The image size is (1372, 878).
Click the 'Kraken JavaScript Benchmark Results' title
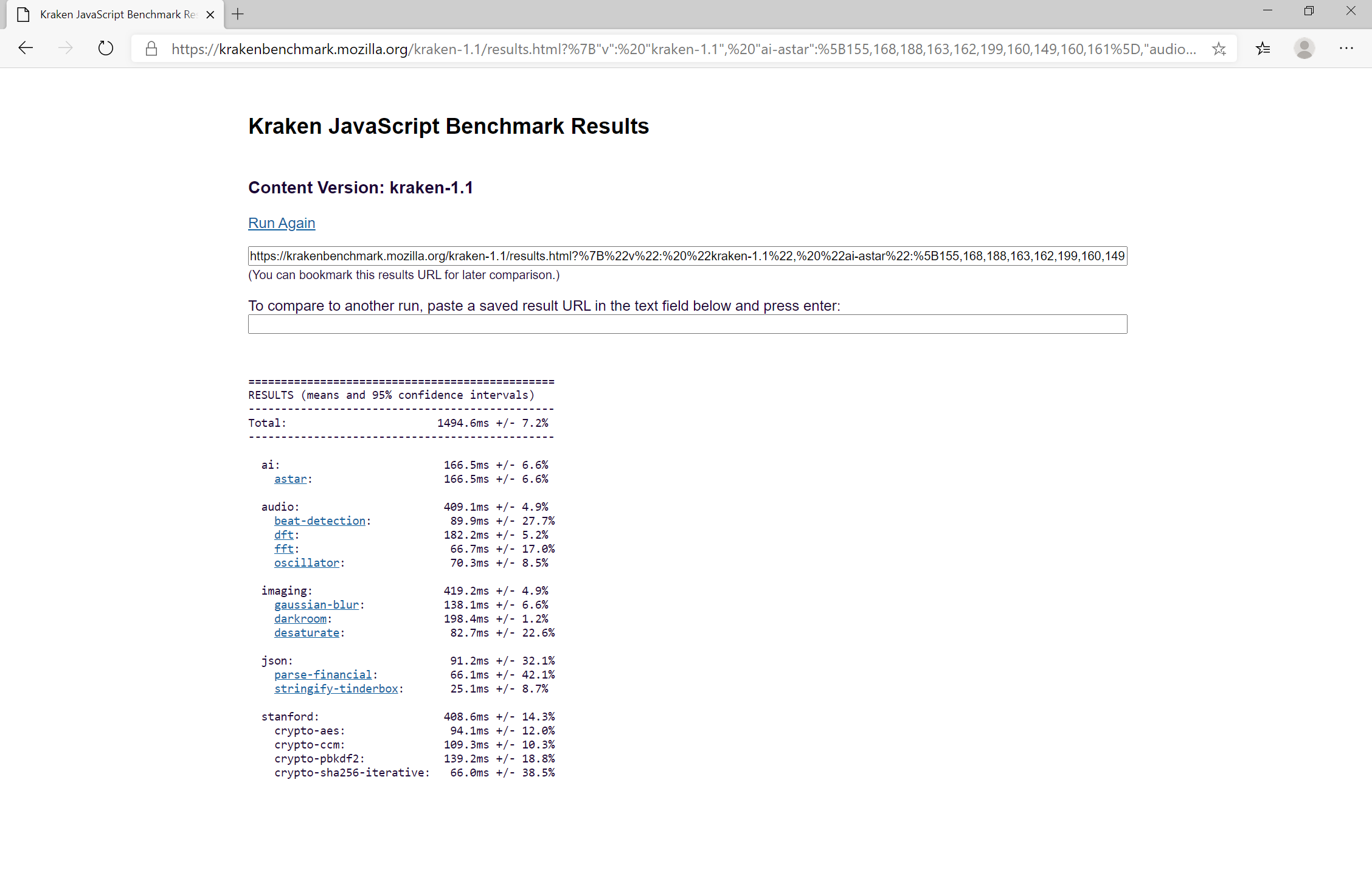(449, 126)
